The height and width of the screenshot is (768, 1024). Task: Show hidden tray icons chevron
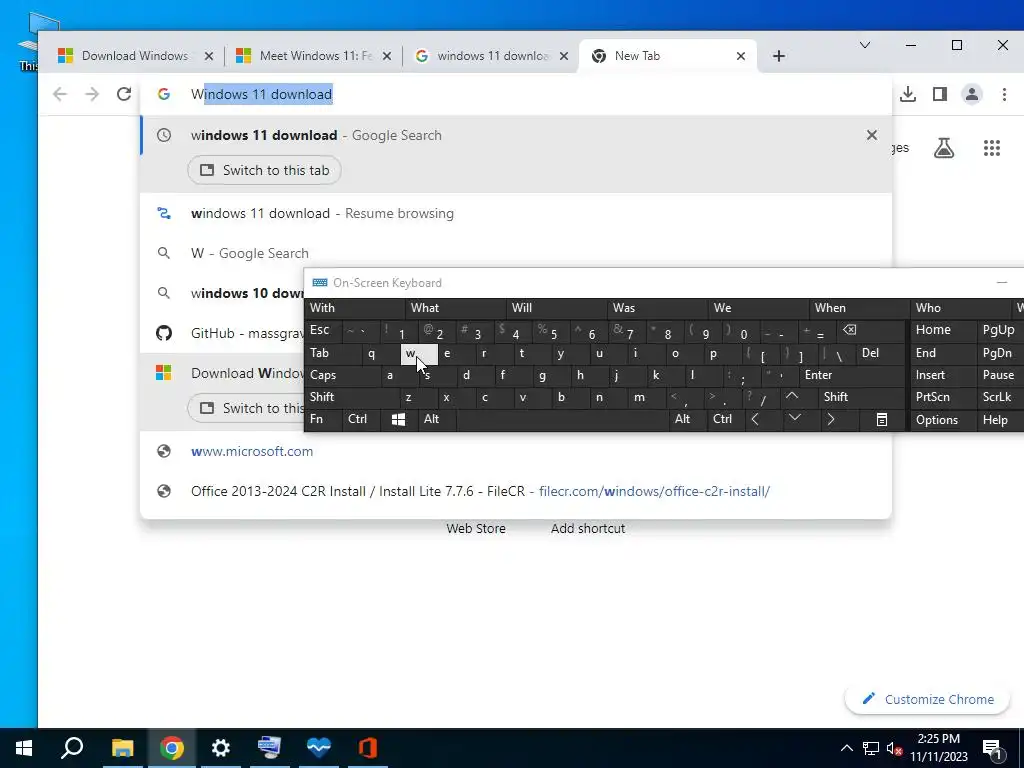point(846,748)
